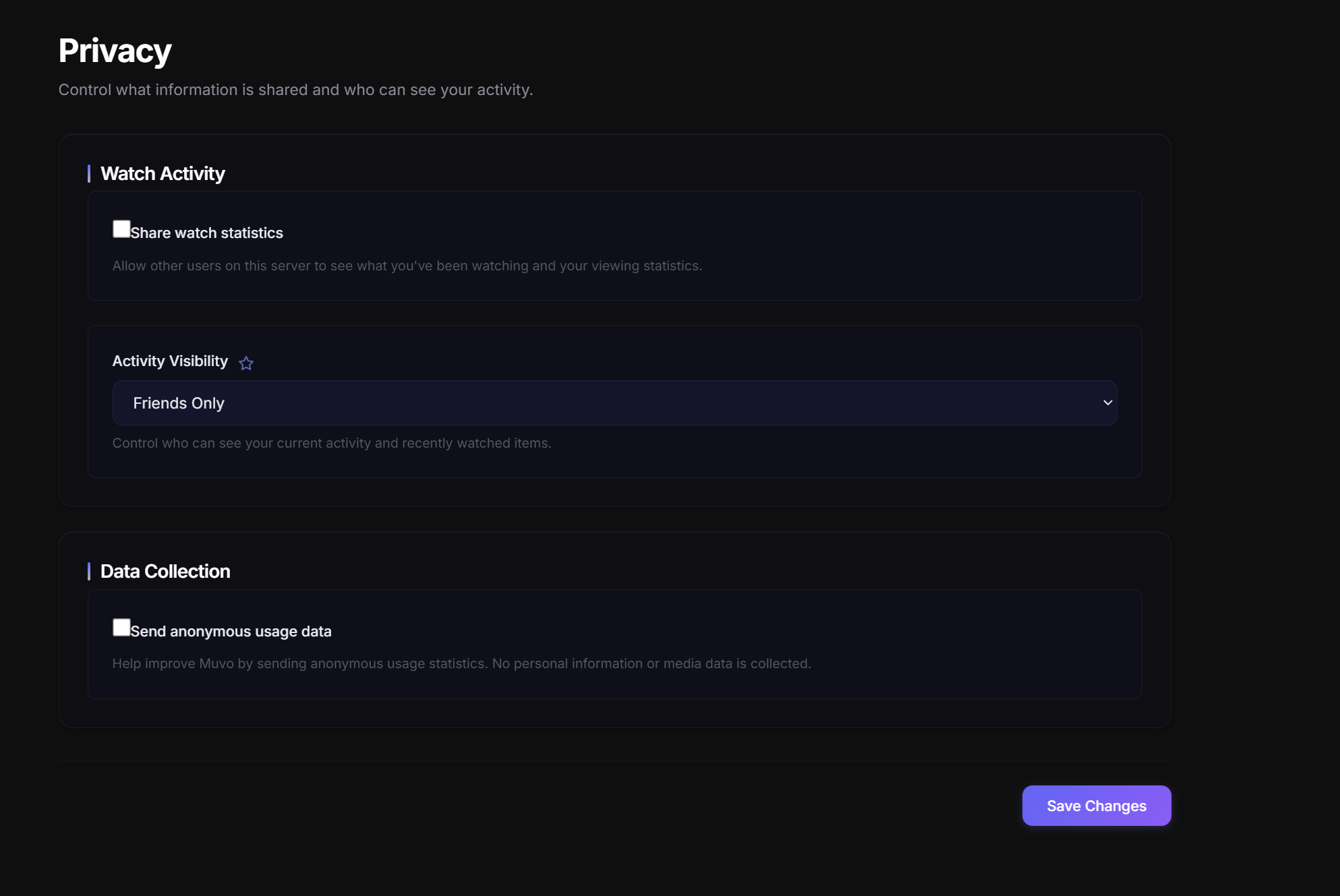Click the 'Control who can see' helper text
1340x896 pixels.
331,444
